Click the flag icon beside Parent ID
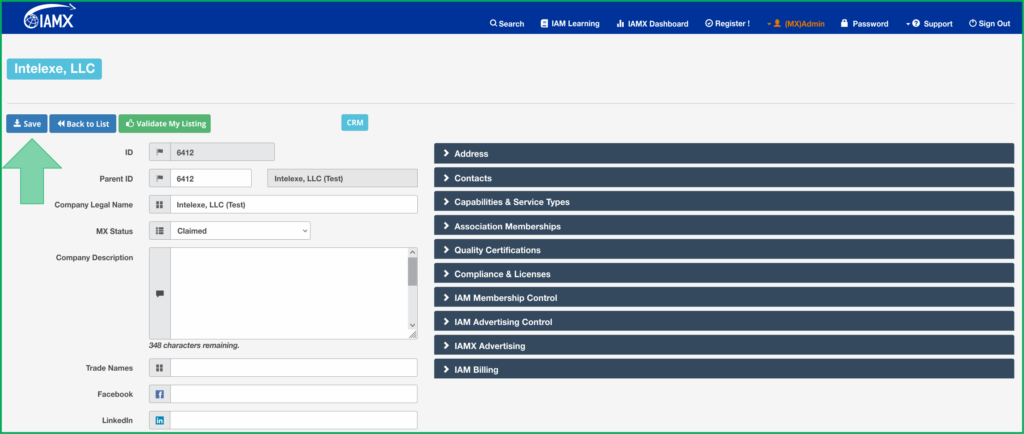The height and width of the screenshot is (434, 1024). [159, 178]
